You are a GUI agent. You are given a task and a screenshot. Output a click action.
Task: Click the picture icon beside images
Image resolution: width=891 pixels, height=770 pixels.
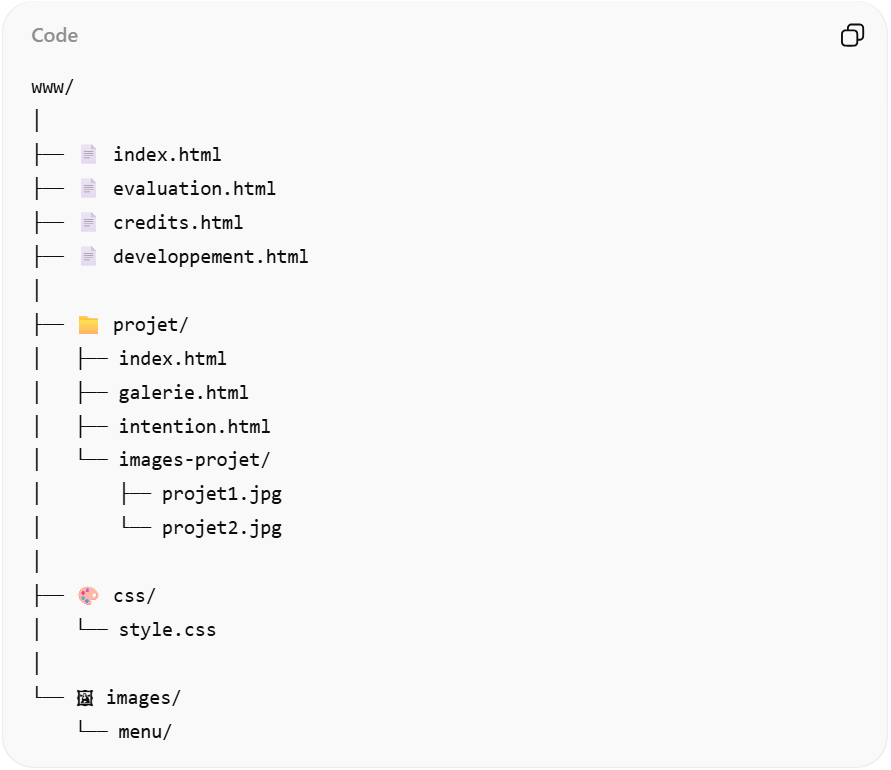pyautogui.click(x=85, y=698)
